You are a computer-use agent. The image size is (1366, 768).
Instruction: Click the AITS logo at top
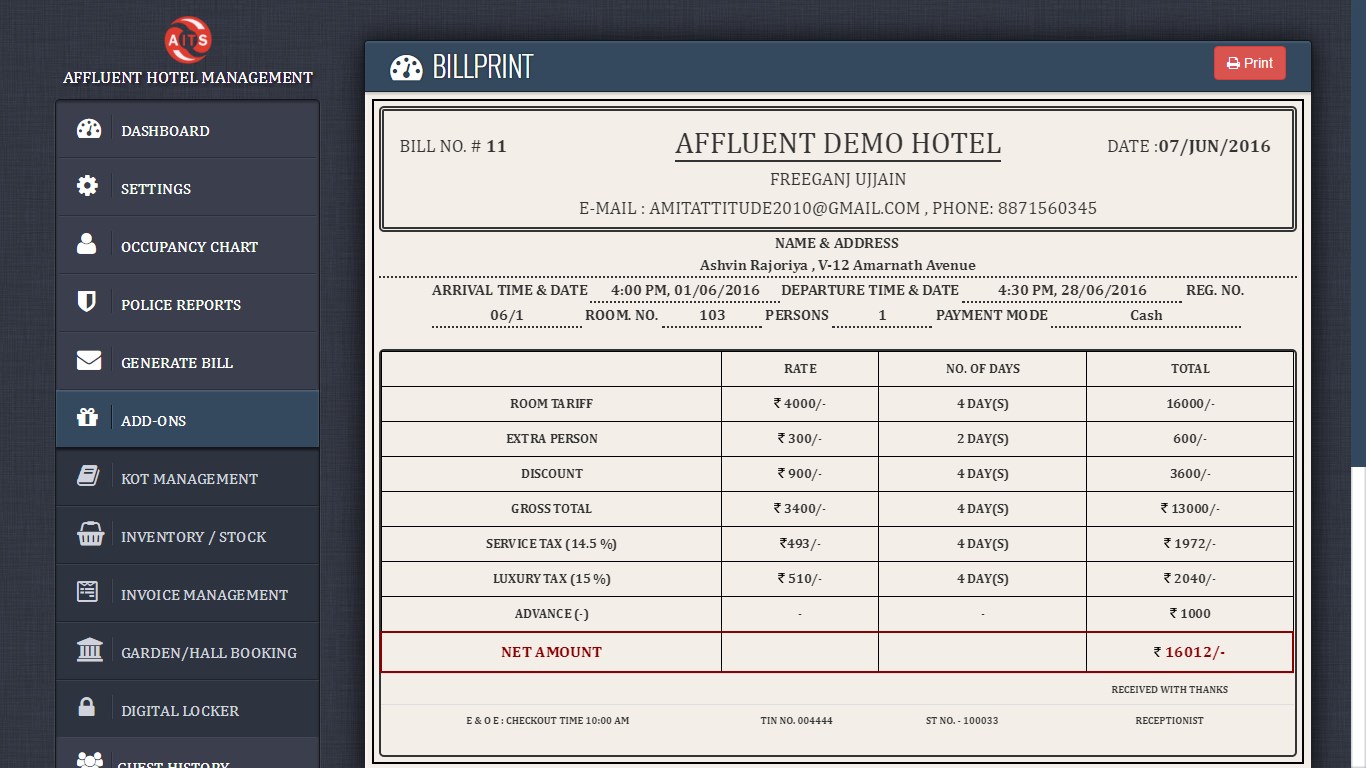click(188, 40)
